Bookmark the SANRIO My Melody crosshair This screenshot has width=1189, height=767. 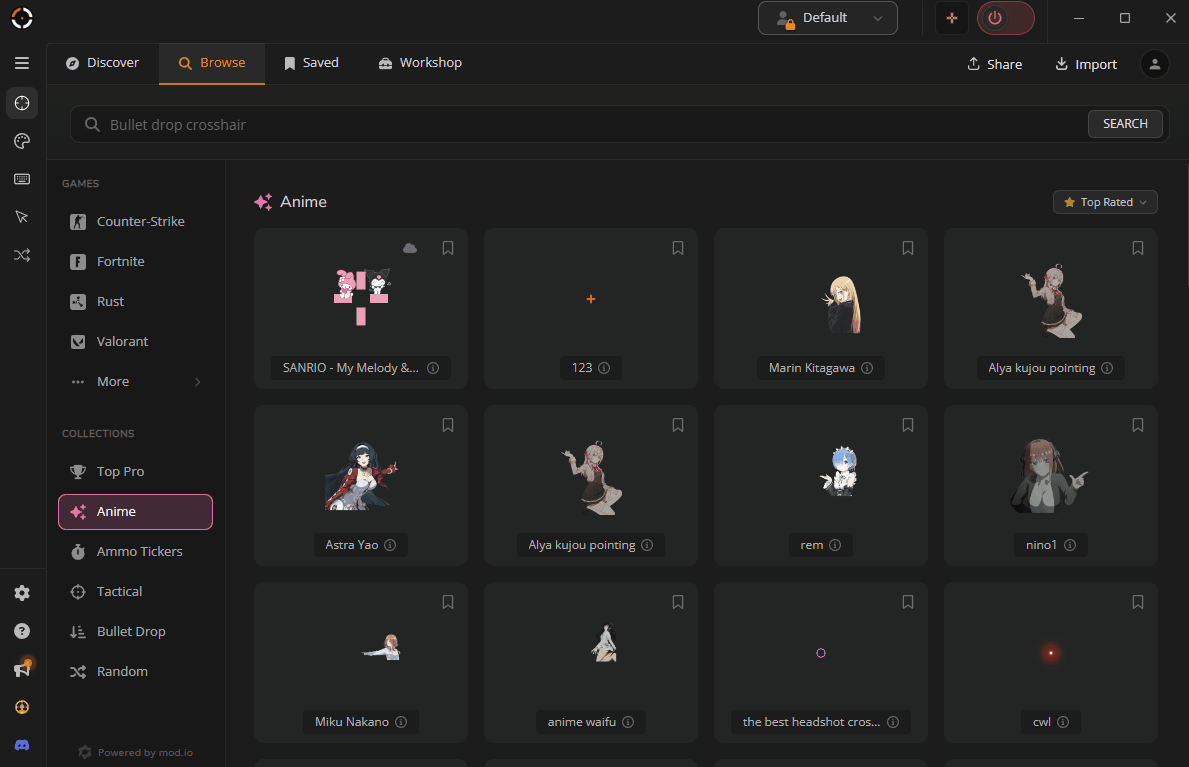448,248
